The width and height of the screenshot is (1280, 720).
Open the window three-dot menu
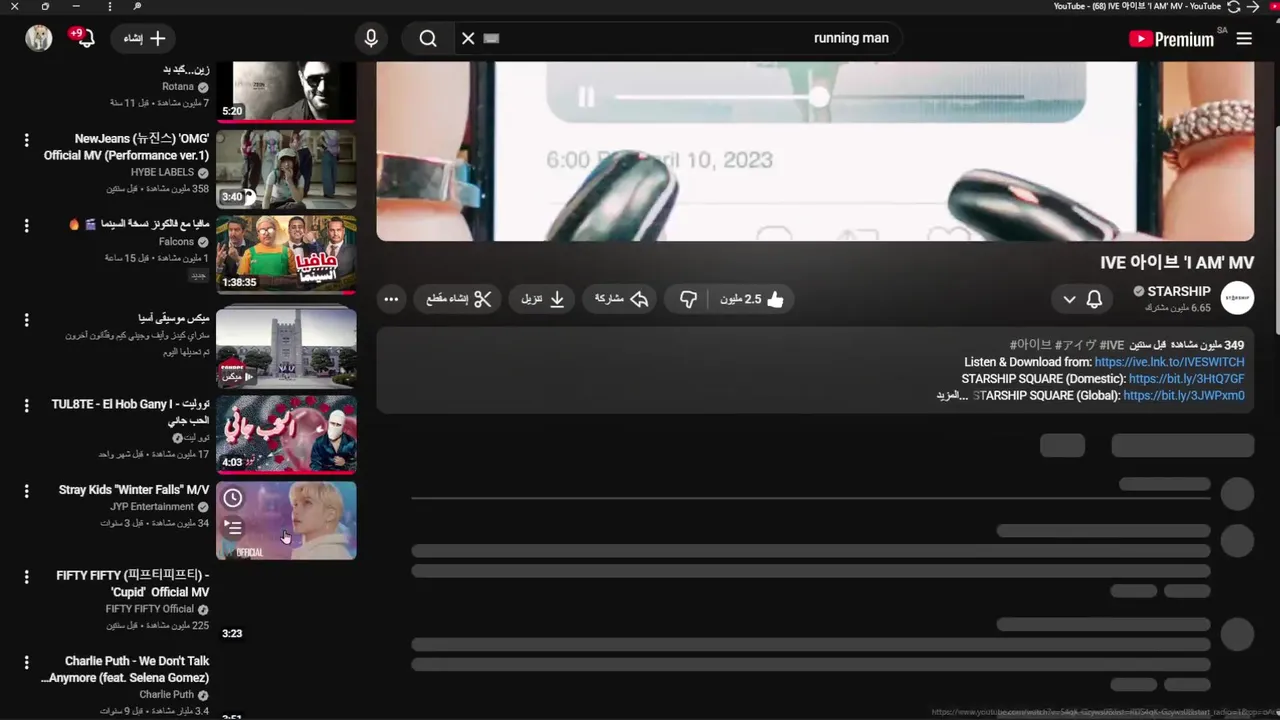(x=109, y=6)
